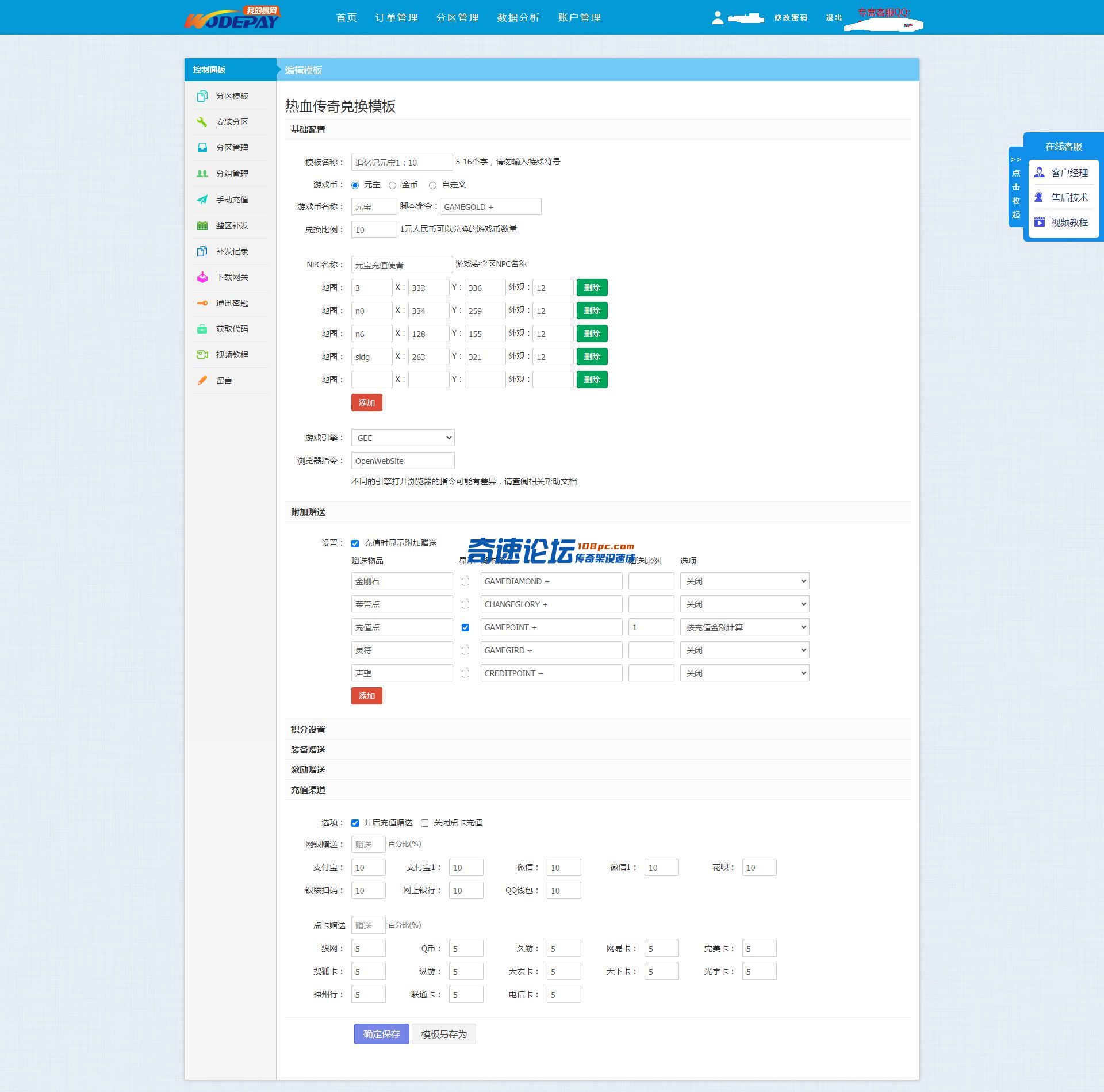
Task: Toggle the 开启充值赠送 checkbox
Action: tap(355, 823)
